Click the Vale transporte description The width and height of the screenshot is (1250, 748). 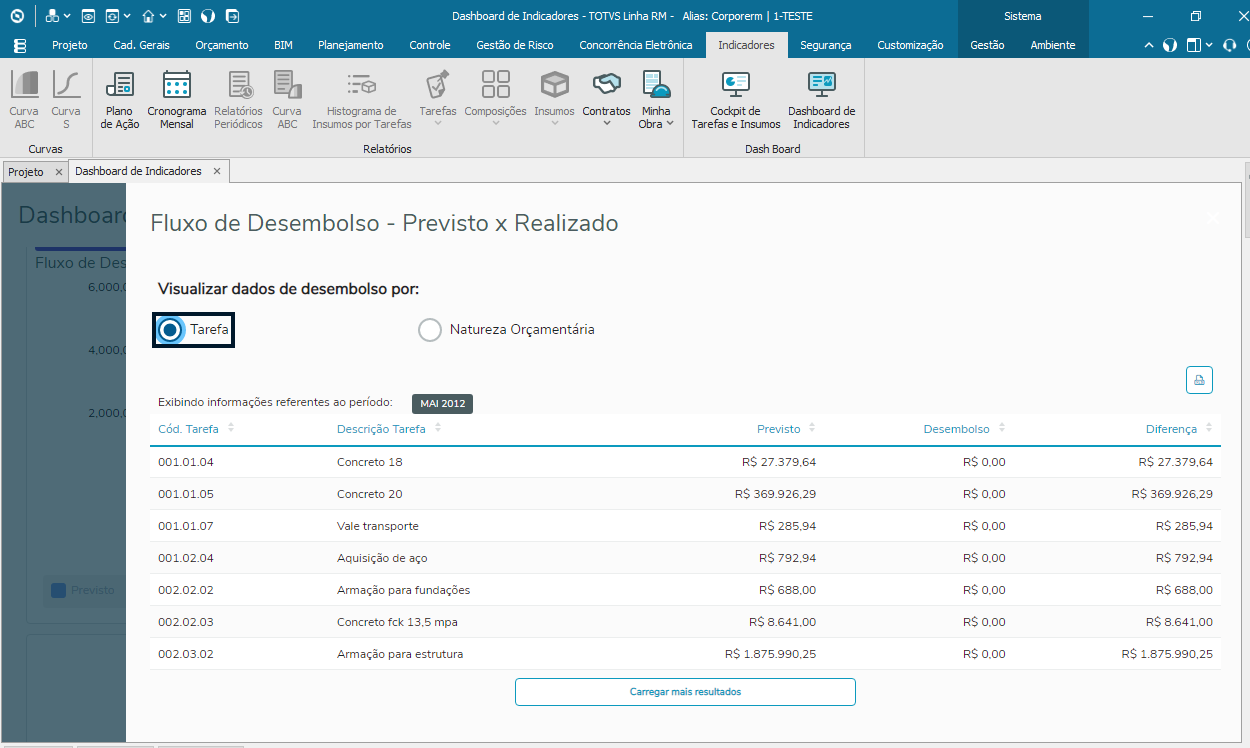click(x=378, y=526)
